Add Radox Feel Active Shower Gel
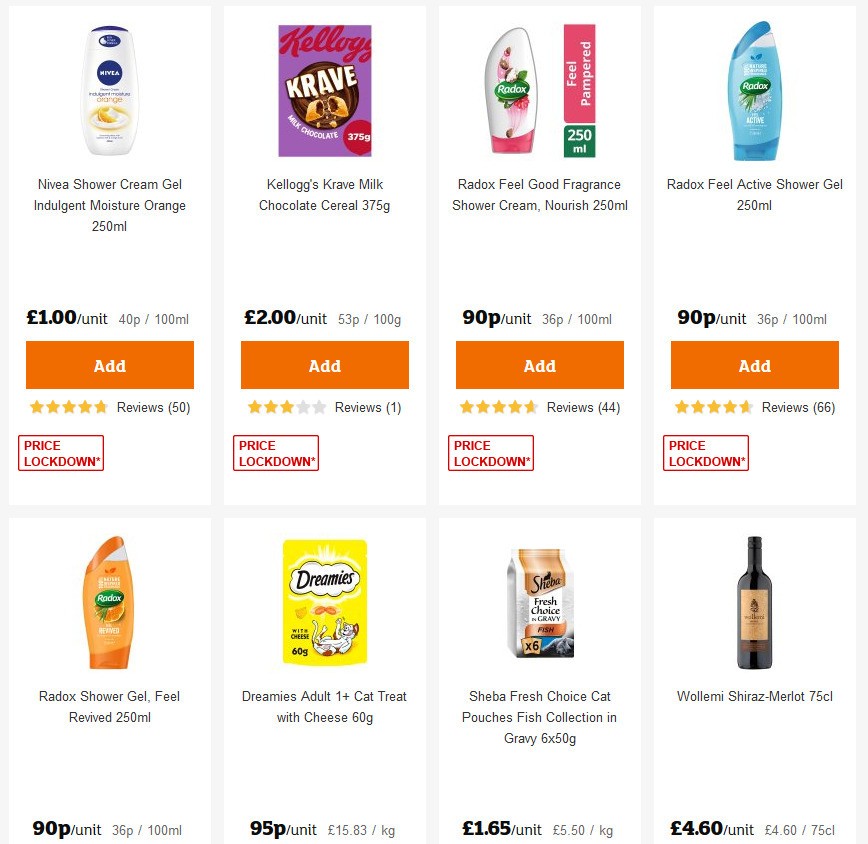This screenshot has height=844, width=868. coord(754,365)
